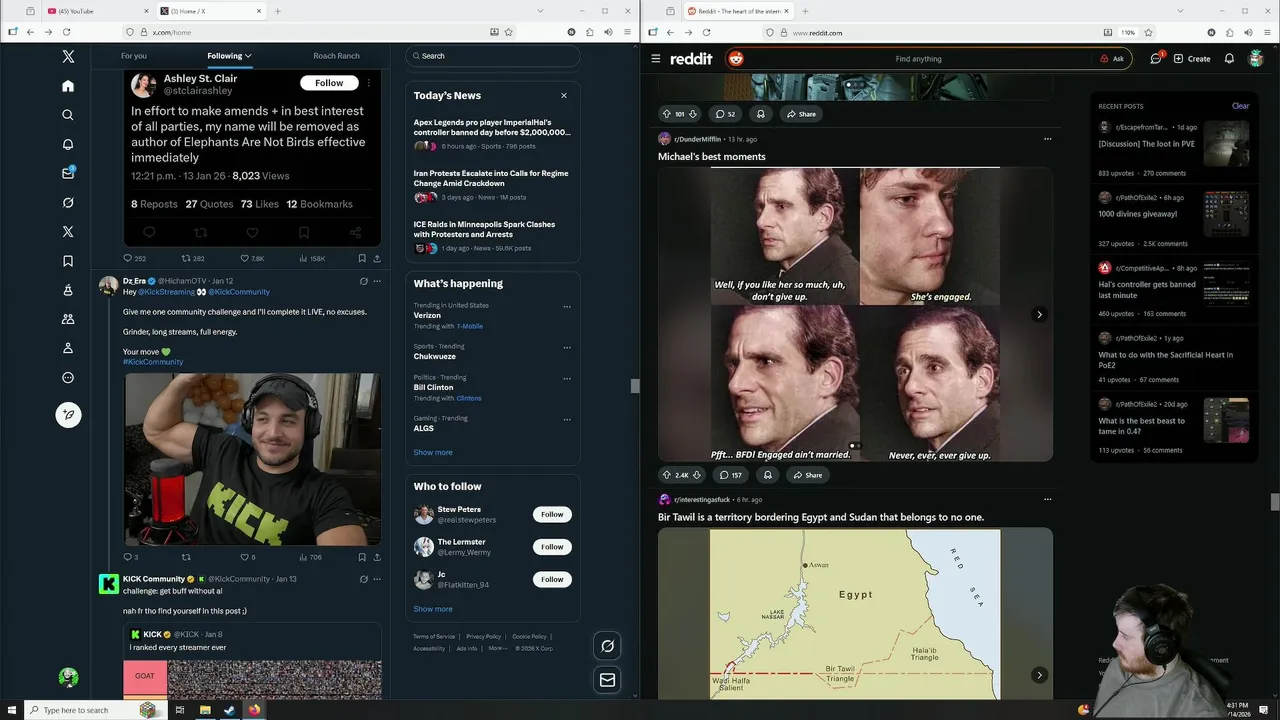Follow Ashley St. Clair

329,83
